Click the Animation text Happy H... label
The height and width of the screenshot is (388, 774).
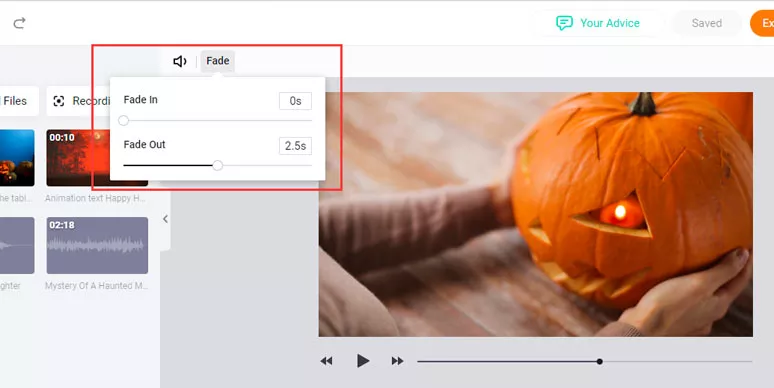tap(95, 198)
